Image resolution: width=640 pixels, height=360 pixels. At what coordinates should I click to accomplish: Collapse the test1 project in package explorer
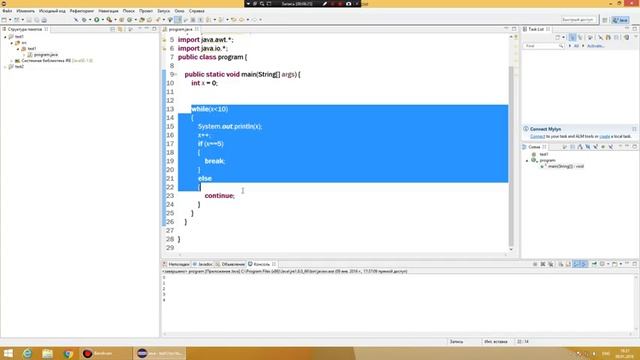(x=5, y=37)
